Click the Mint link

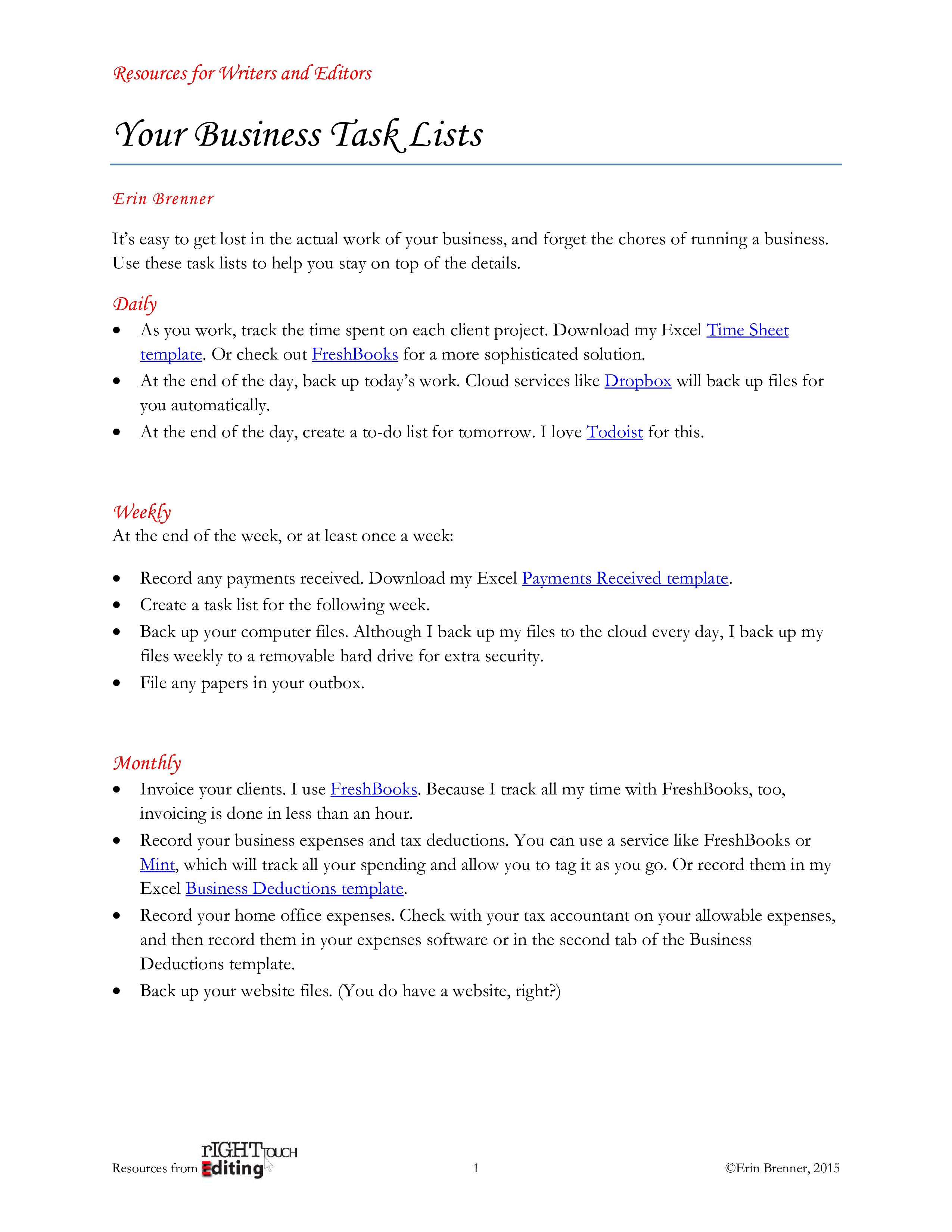point(157,864)
